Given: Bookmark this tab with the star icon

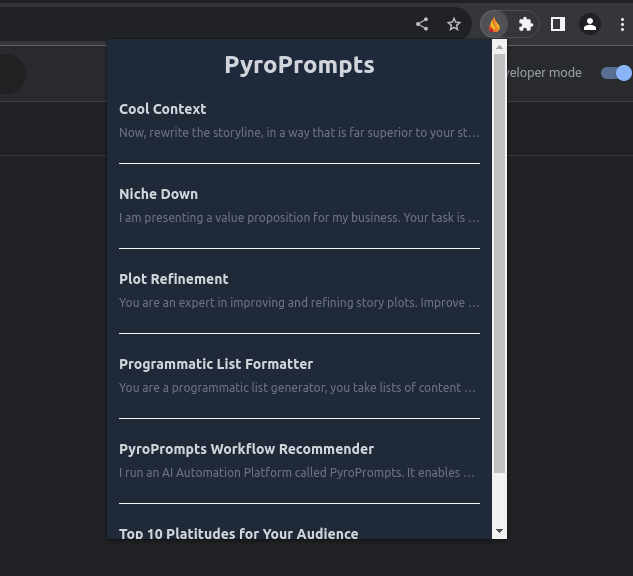Looking at the screenshot, I should coord(454,24).
